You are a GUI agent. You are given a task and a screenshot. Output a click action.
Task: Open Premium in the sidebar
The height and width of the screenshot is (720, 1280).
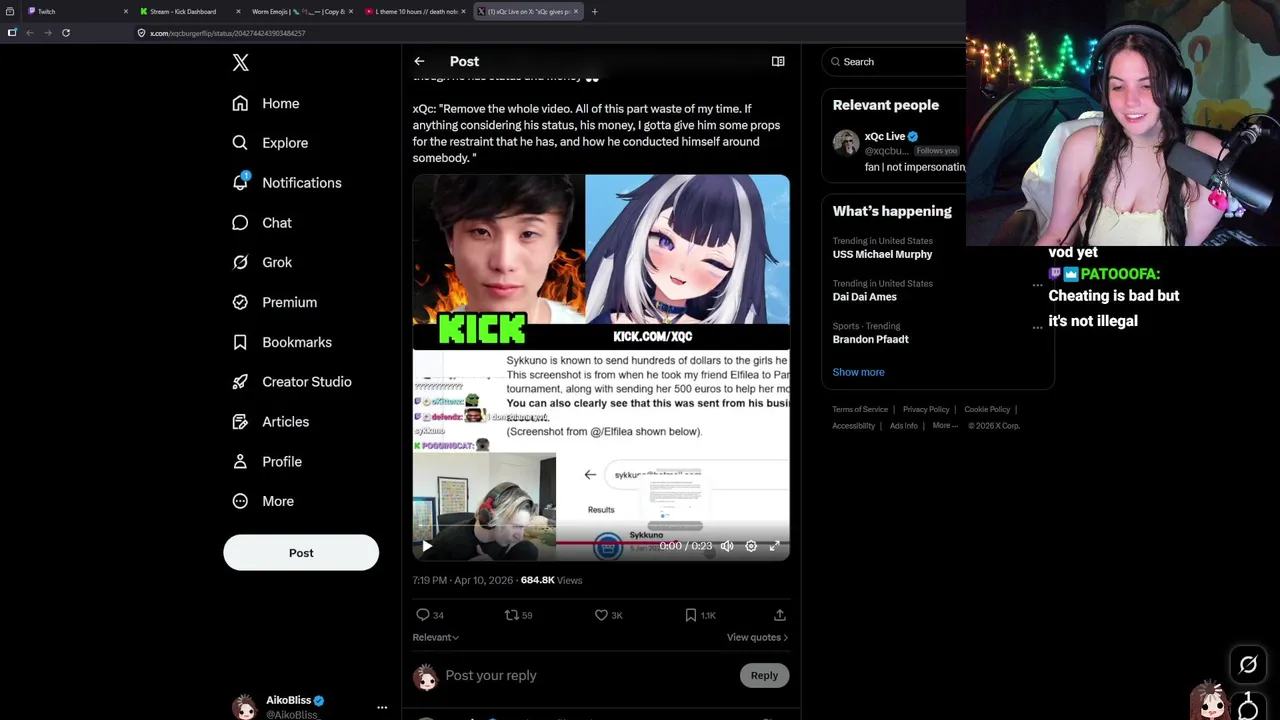coord(274,302)
